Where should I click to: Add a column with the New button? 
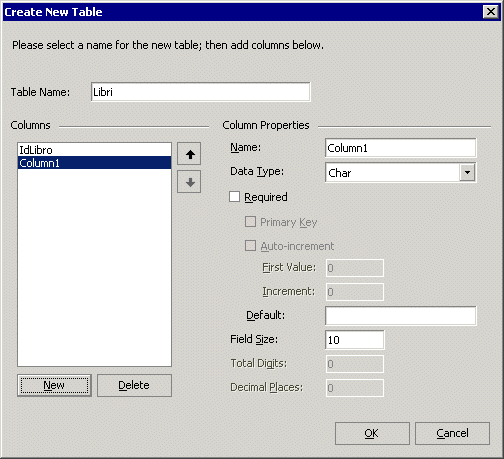54,385
